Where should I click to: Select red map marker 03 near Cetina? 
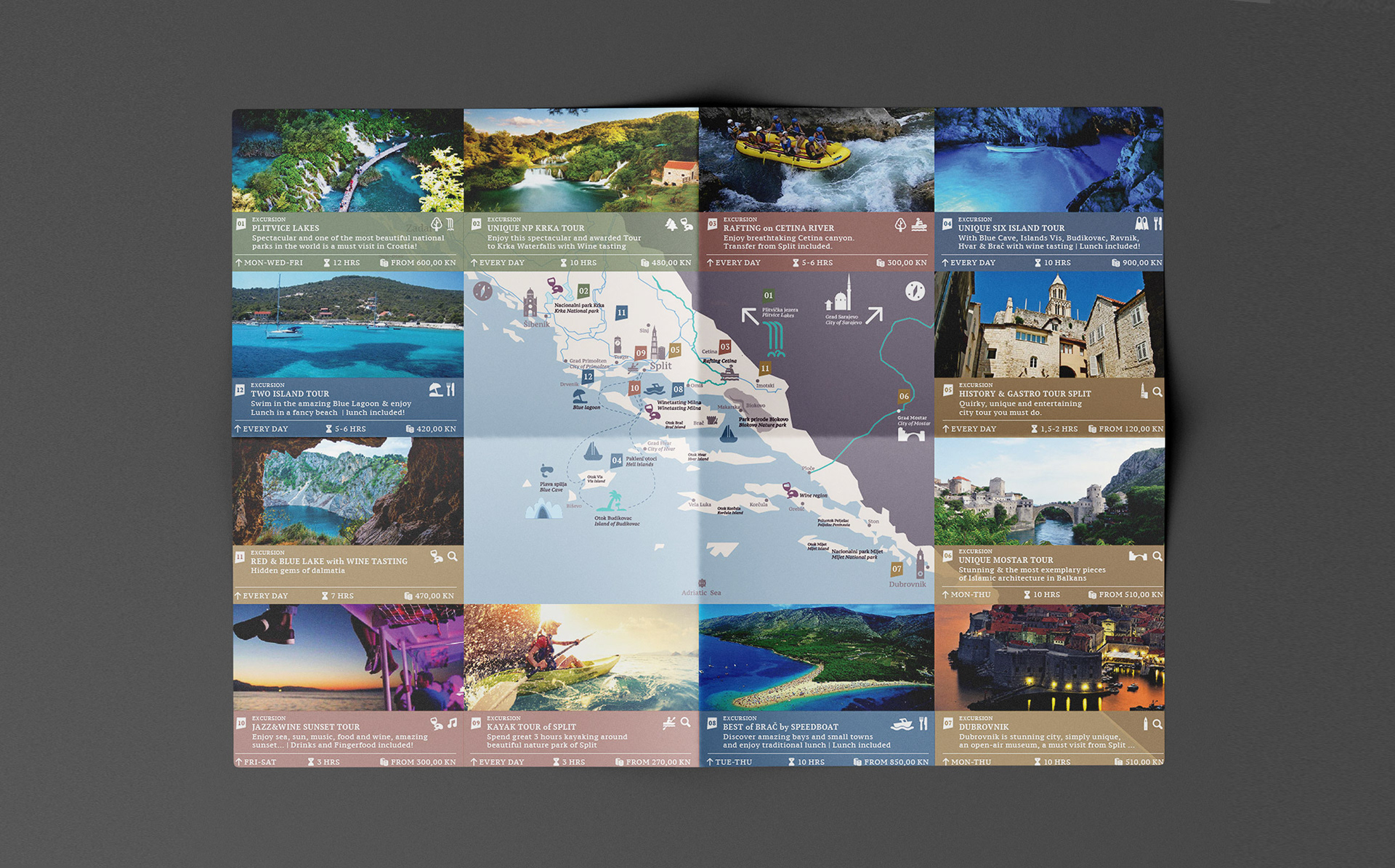tap(724, 347)
